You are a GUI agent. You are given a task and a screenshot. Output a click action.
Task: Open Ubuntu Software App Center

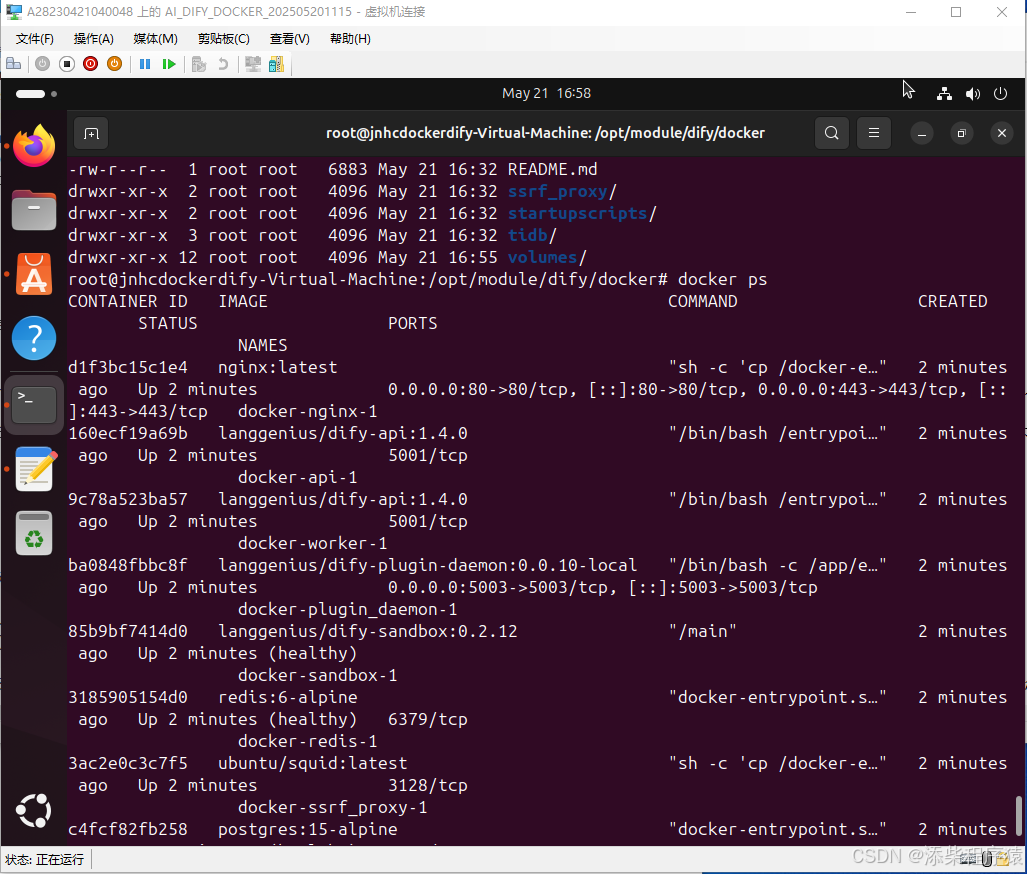[x=34, y=274]
